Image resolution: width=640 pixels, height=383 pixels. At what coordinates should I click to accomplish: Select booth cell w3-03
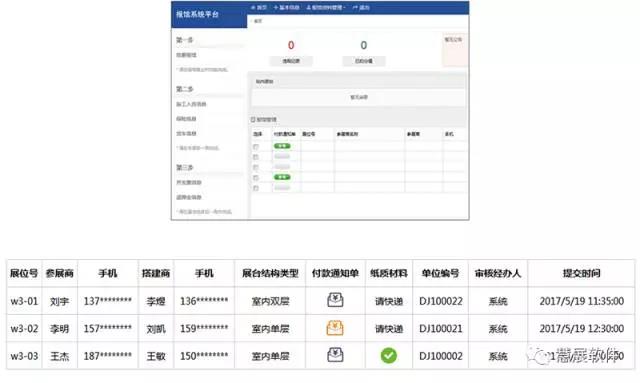[24, 356]
